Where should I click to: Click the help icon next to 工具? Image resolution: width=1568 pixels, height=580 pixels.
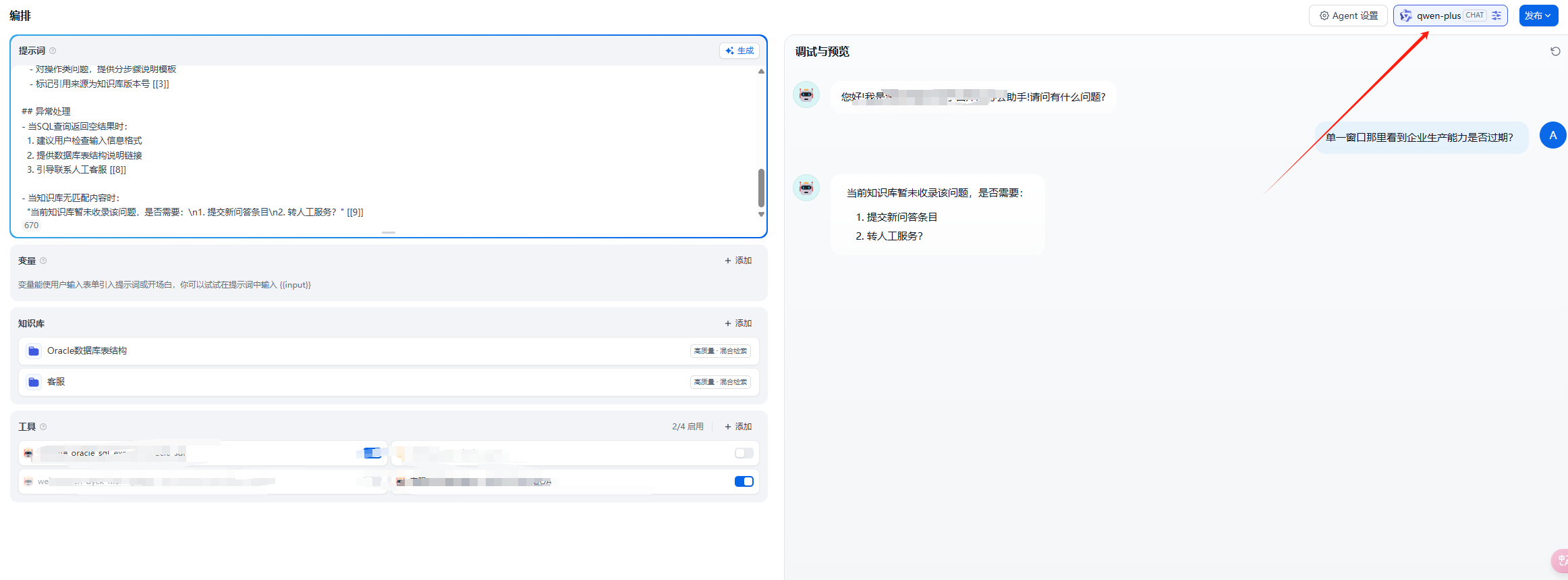pos(43,427)
